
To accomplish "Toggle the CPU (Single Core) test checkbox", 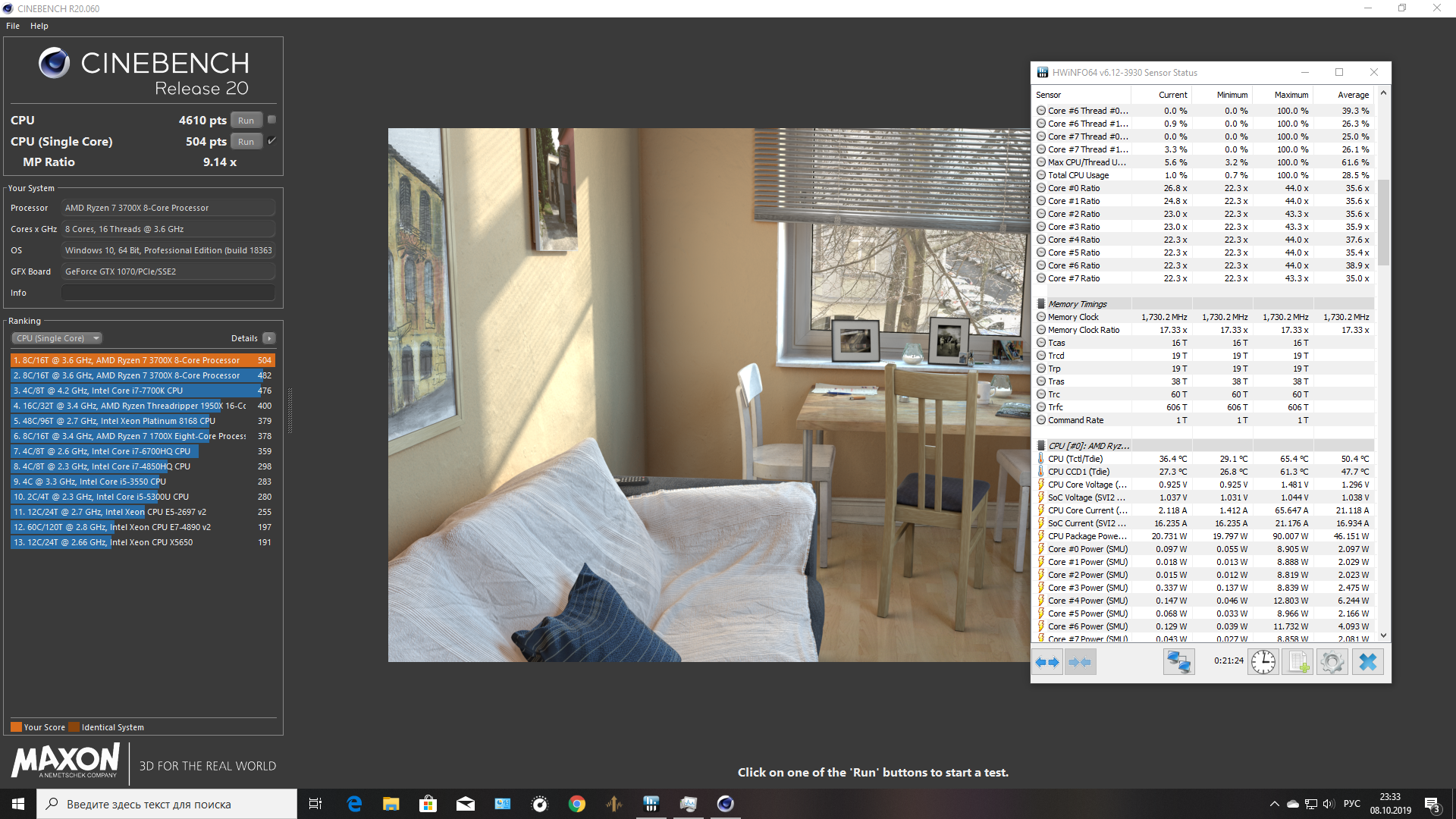I will pyautogui.click(x=271, y=141).
